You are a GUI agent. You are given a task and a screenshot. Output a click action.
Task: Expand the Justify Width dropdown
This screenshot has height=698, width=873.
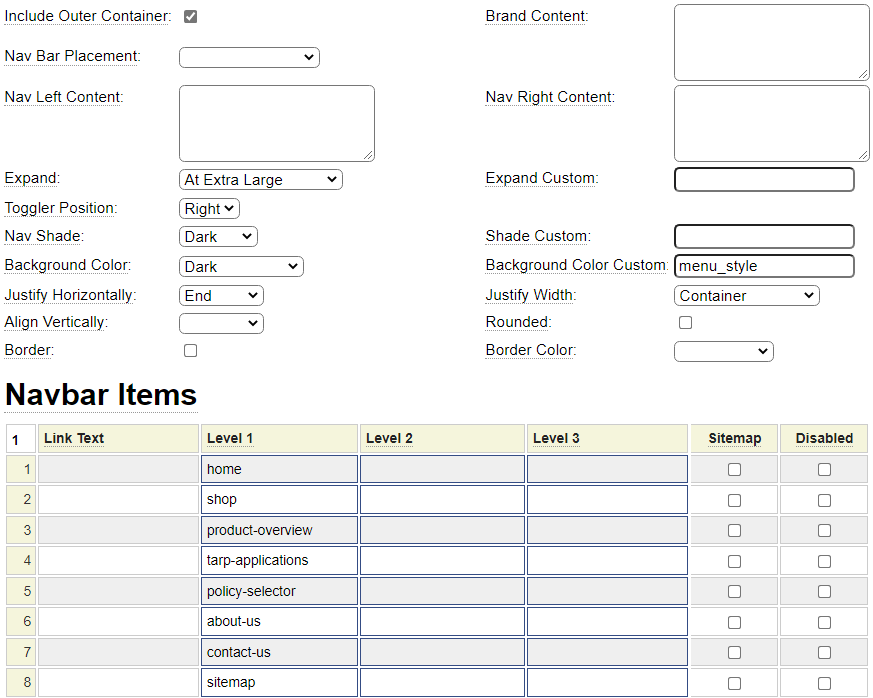(x=746, y=296)
